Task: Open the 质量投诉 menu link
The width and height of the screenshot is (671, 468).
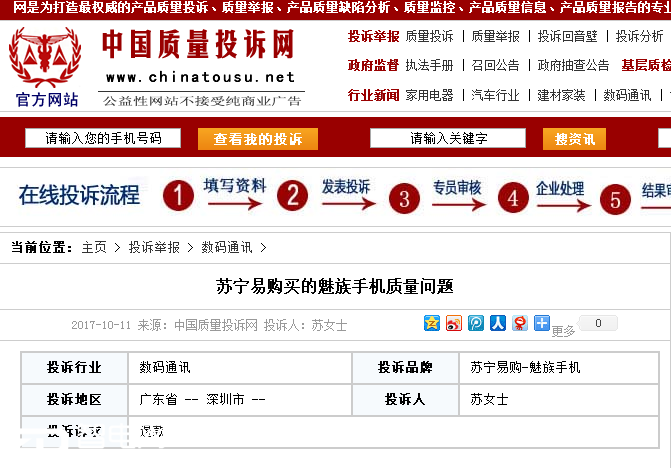Action: point(429,37)
